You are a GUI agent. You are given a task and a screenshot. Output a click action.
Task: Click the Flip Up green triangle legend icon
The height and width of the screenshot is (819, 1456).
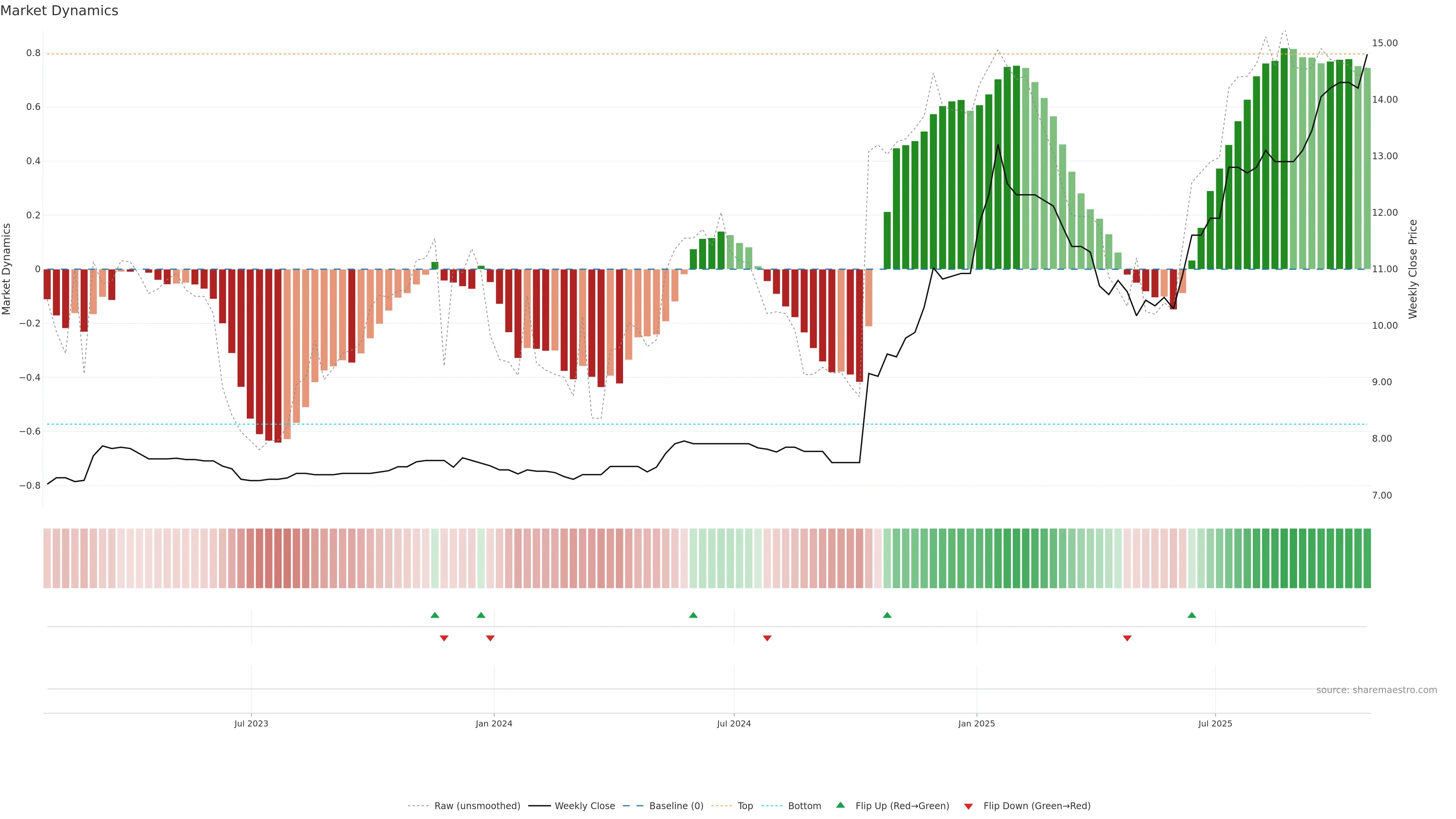(x=841, y=805)
